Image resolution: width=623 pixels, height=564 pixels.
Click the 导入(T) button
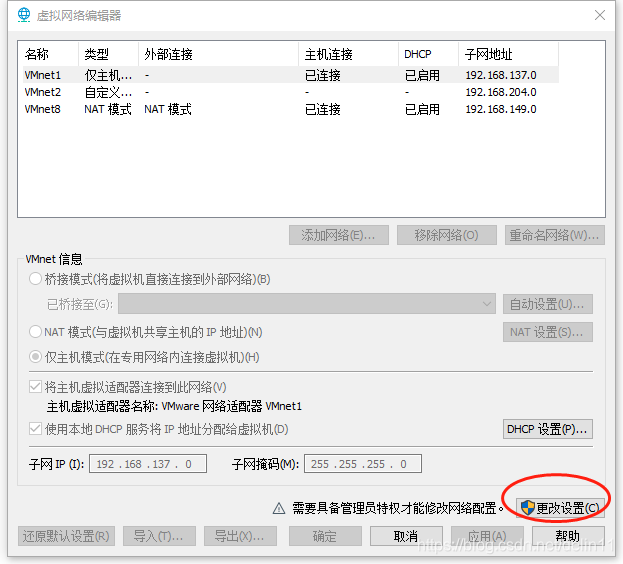pyautogui.click(x=159, y=536)
